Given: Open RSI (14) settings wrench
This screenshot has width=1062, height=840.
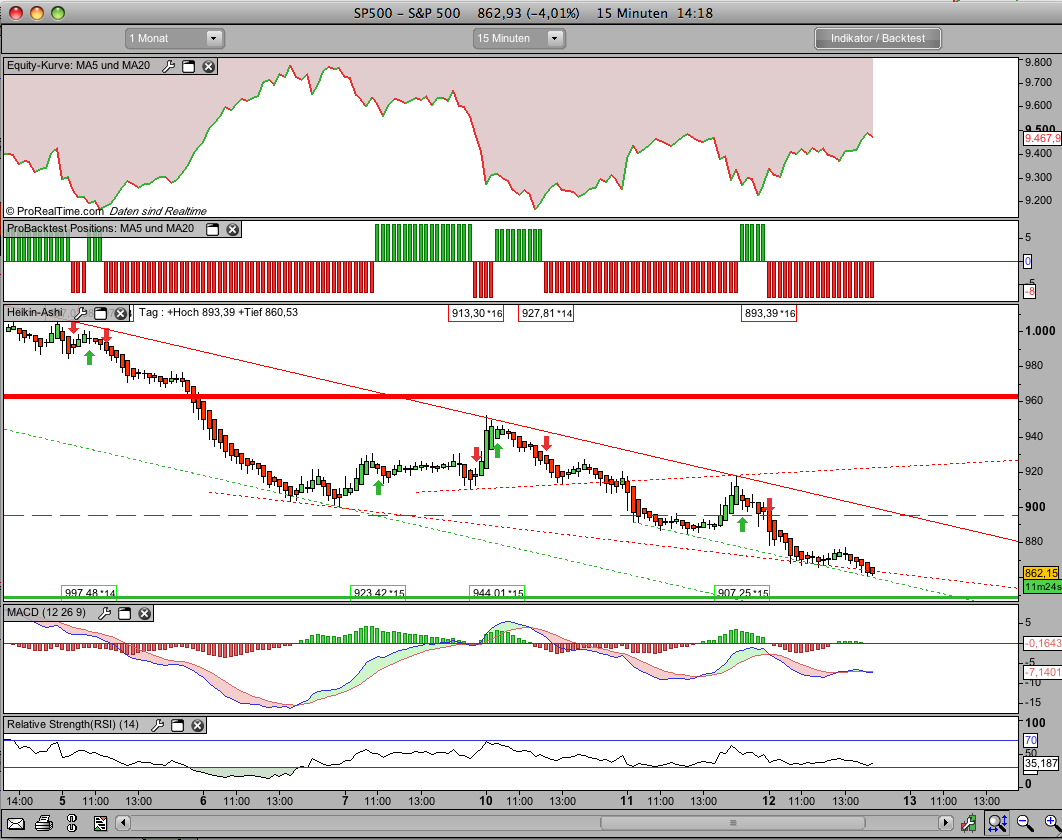Looking at the screenshot, I should click(158, 725).
